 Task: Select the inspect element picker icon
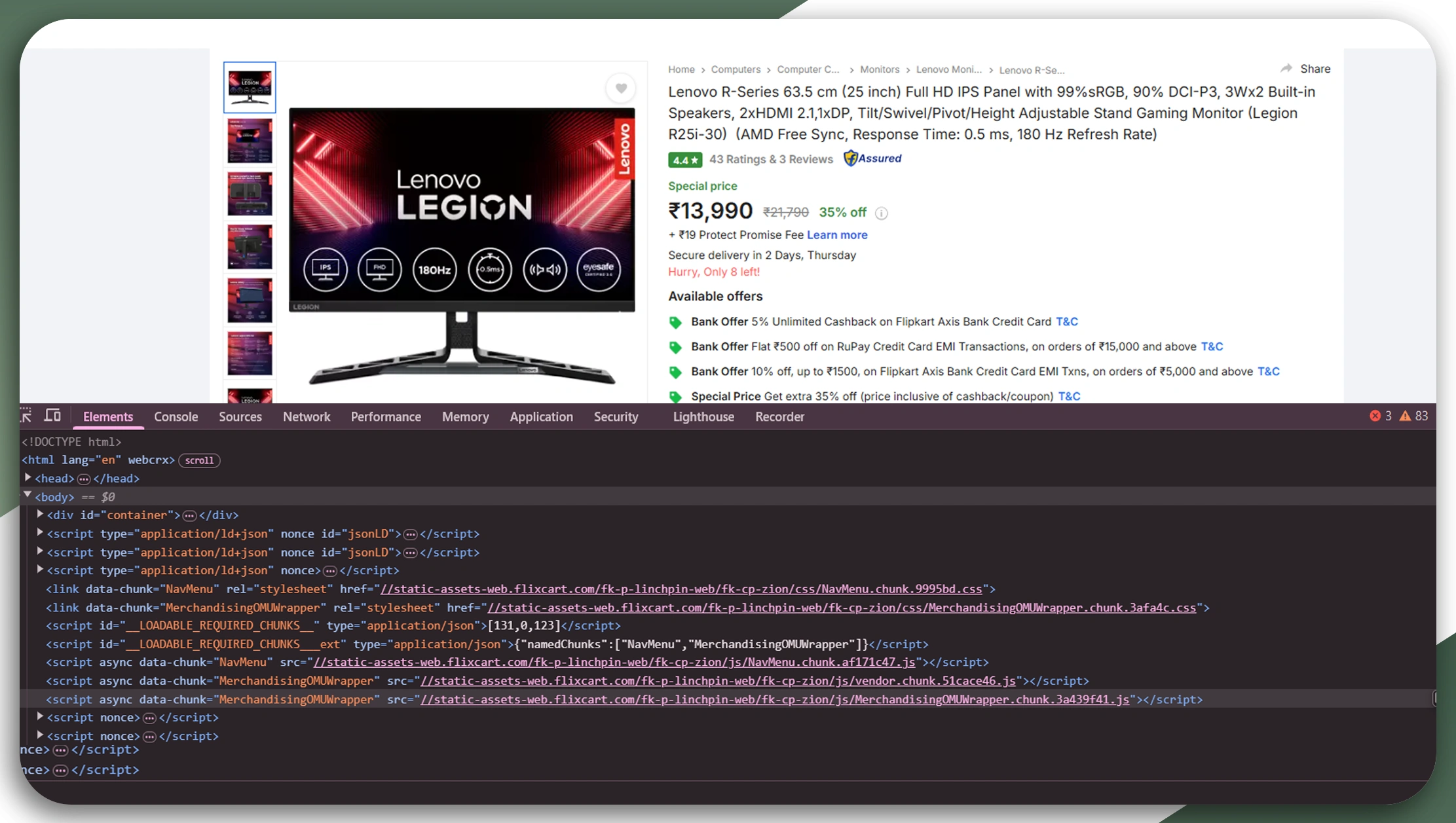coord(26,416)
